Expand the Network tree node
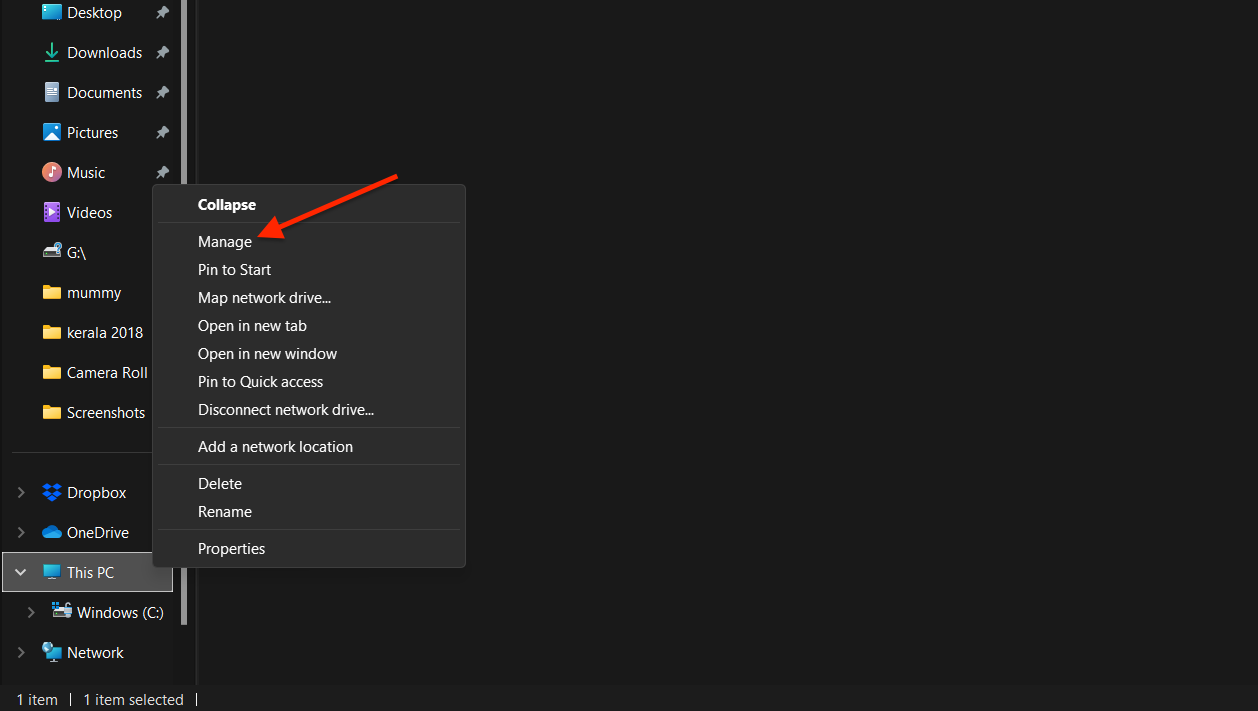This screenshot has height=711, width=1258. coord(21,653)
